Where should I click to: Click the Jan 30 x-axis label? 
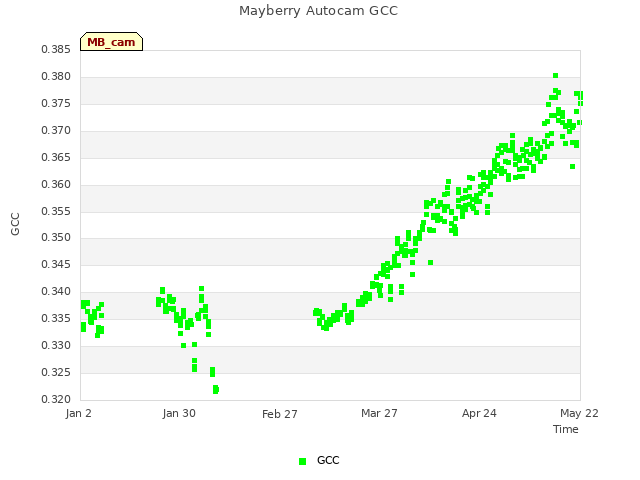point(179,413)
